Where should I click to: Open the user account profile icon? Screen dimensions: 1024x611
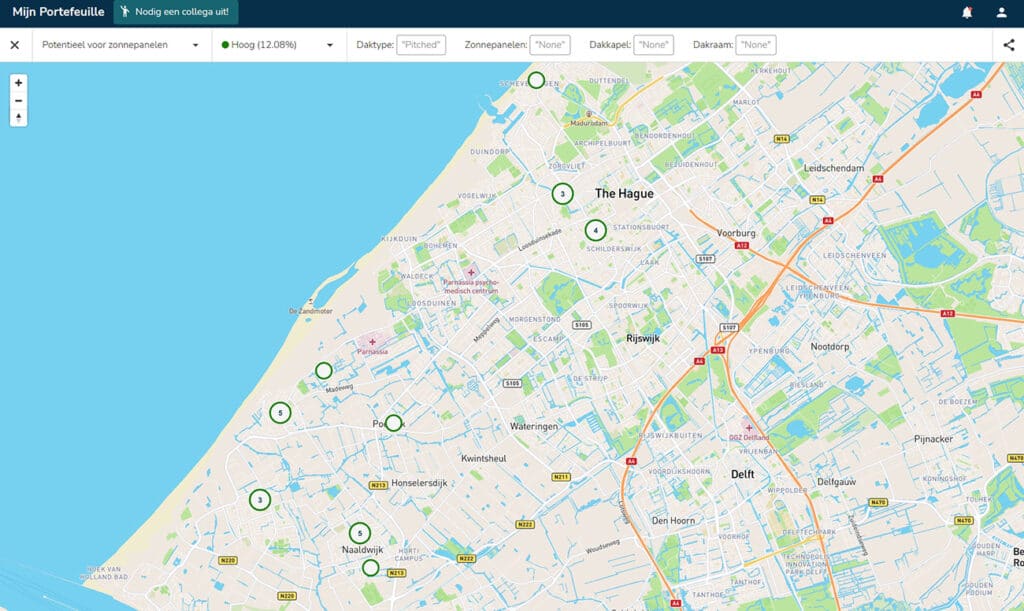coord(1001,13)
